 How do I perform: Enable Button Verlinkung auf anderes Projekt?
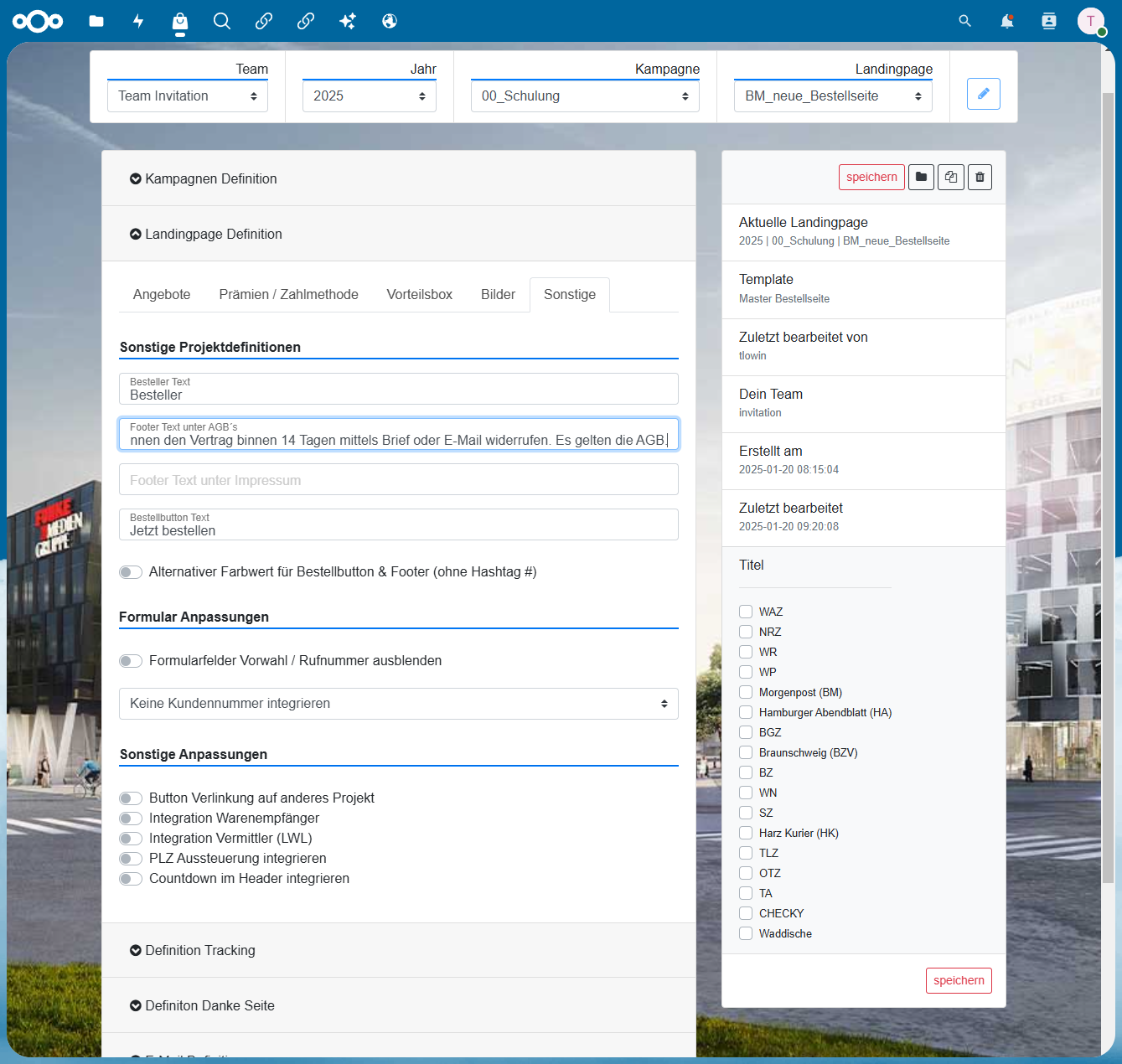coord(131,798)
